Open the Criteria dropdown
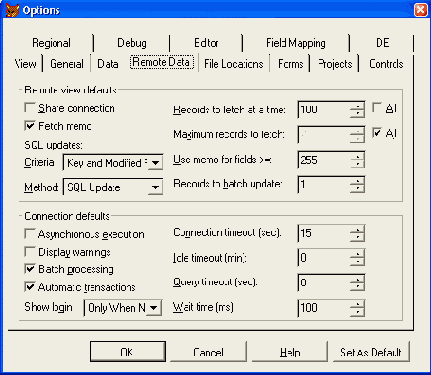This screenshot has width=431, height=375. coord(155,163)
